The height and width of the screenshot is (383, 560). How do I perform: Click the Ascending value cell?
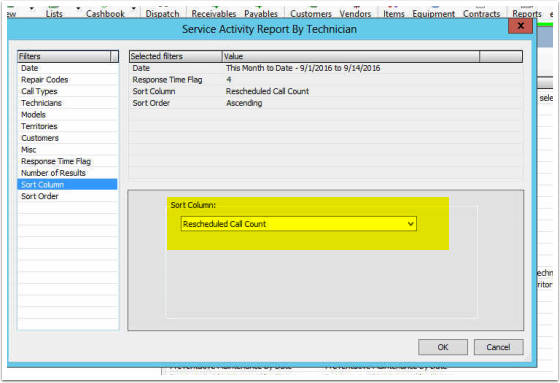coord(244,103)
